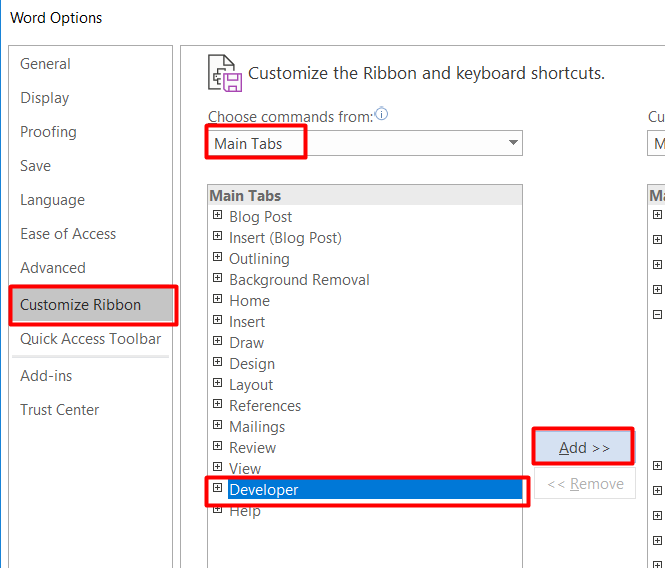Select Mailings in the list

(257, 427)
